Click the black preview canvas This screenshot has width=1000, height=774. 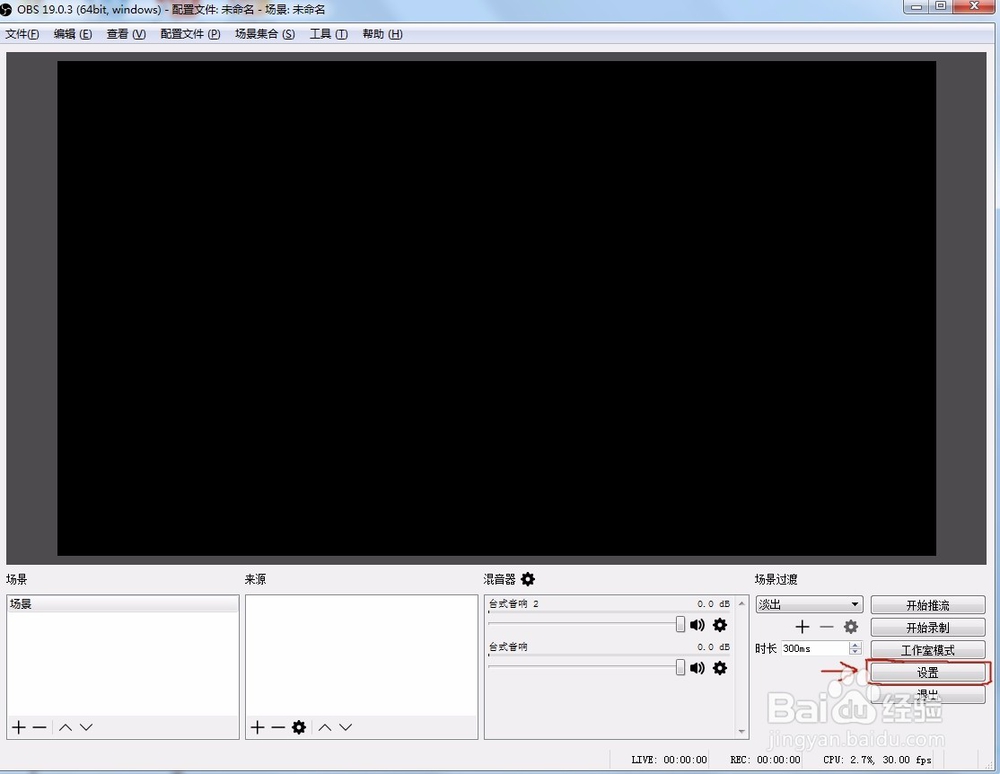[x=497, y=308]
